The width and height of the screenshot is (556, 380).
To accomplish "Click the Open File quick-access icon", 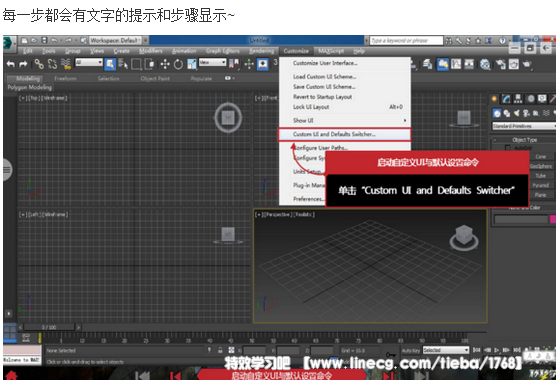I will pos(34,40).
